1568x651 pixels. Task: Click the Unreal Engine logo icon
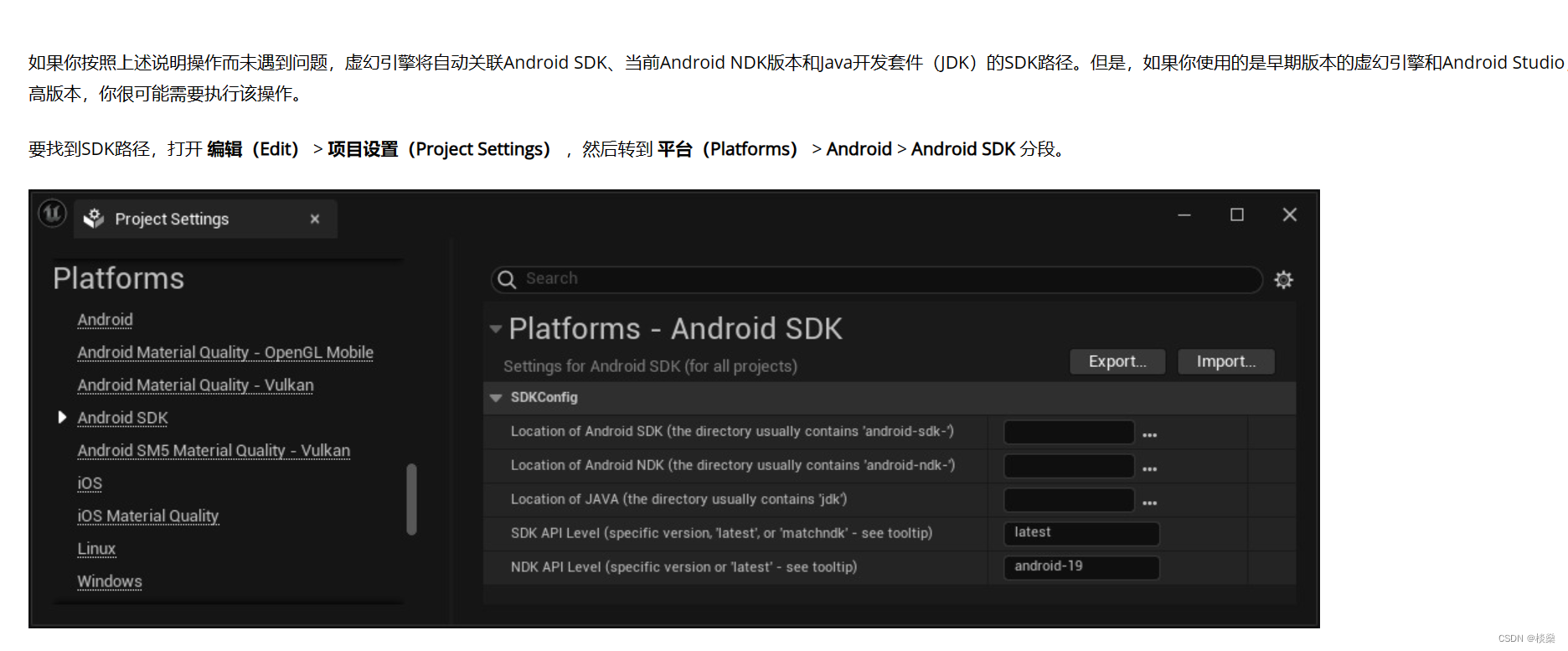[52, 214]
